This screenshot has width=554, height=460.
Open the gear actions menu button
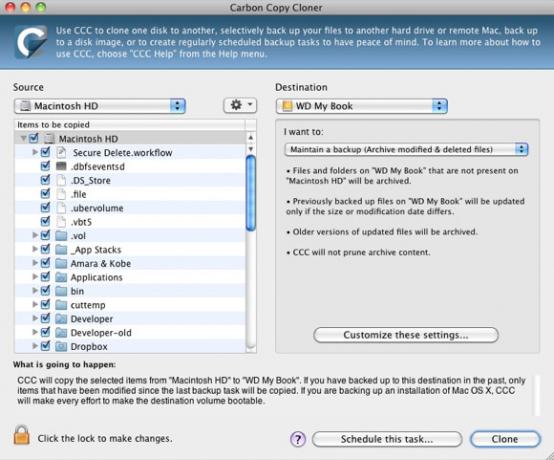240,105
